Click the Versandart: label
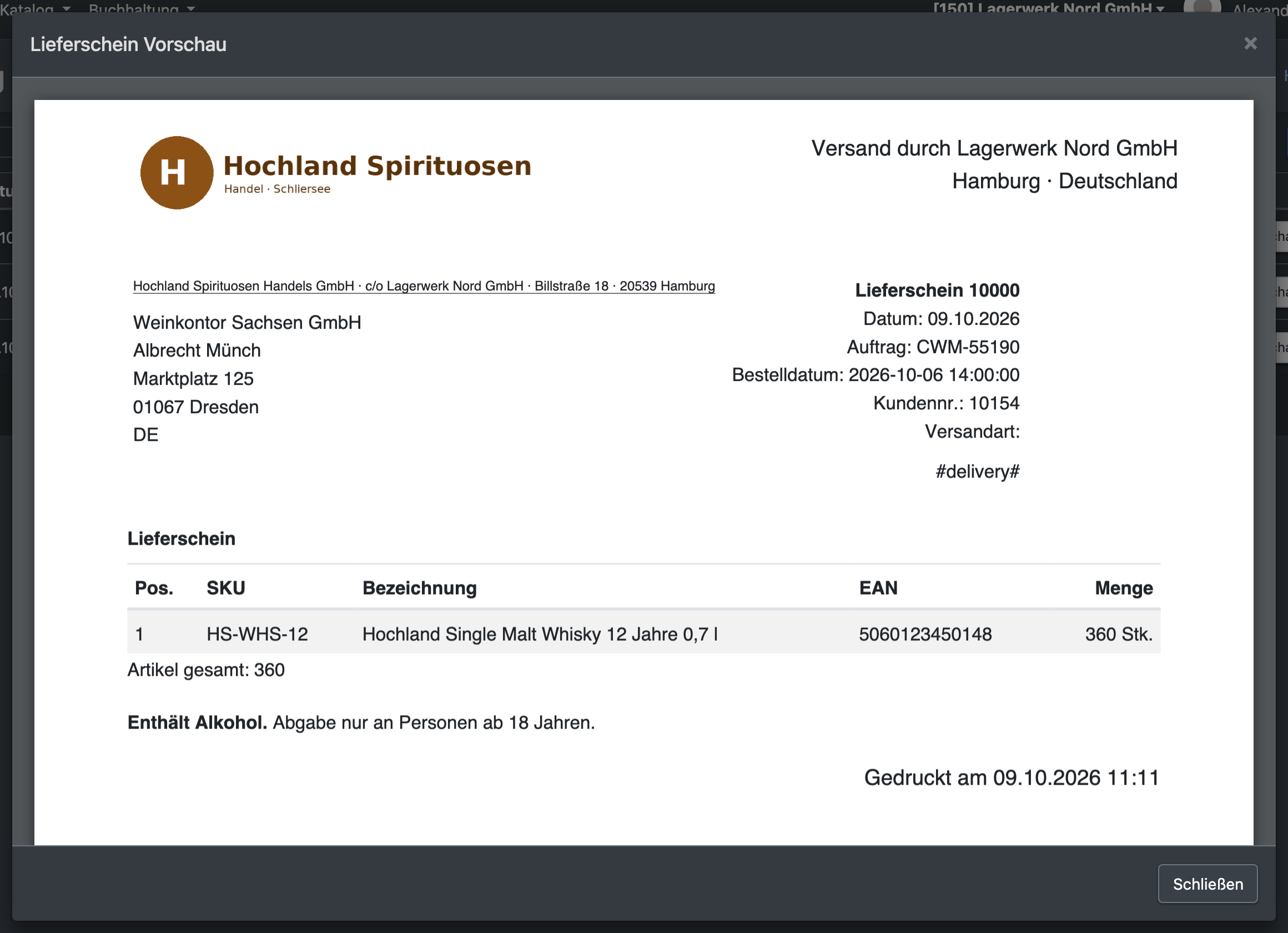Viewport: 1288px width, 933px height. [972, 432]
